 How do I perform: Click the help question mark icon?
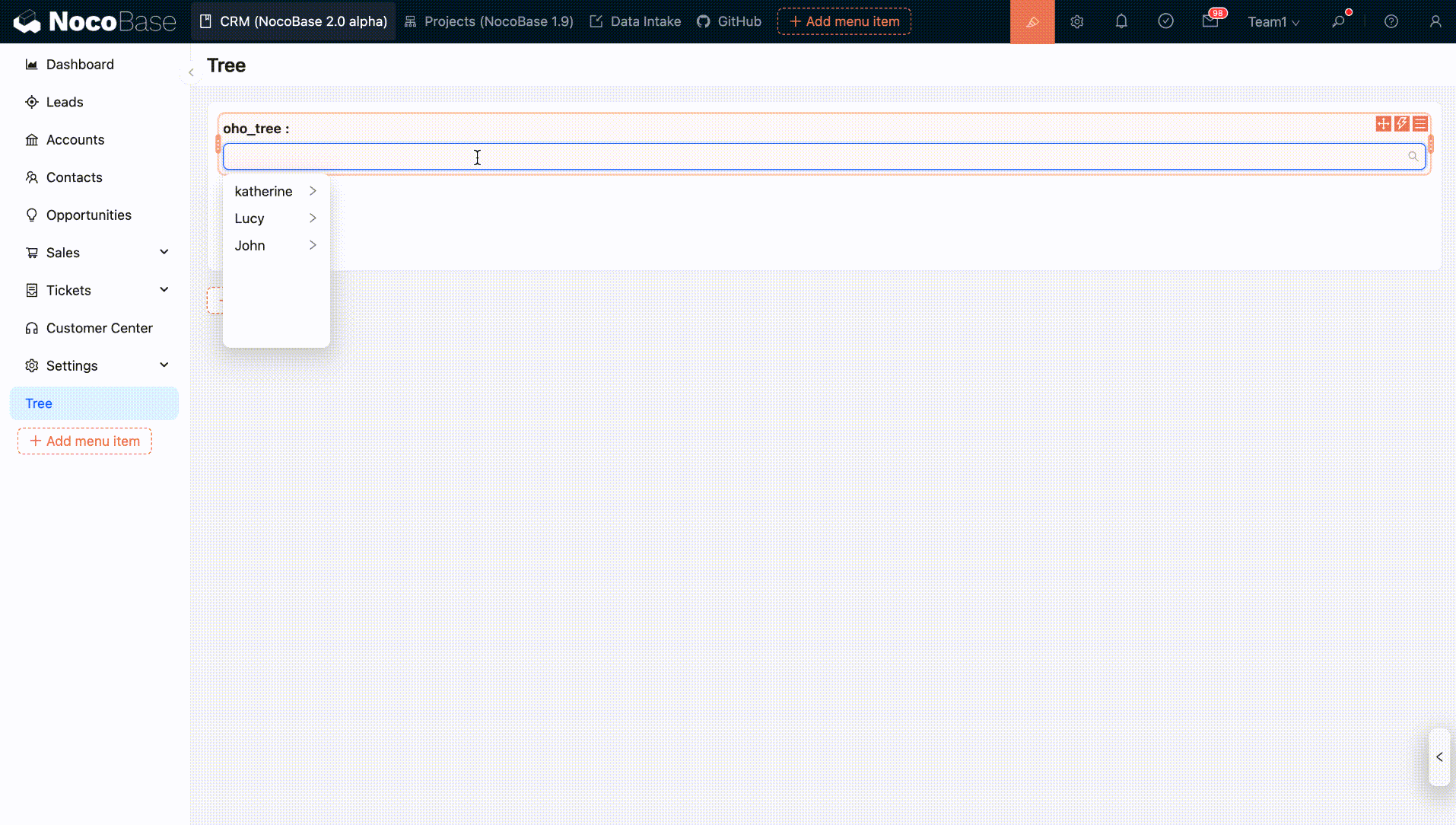(x=1391, y=21)
